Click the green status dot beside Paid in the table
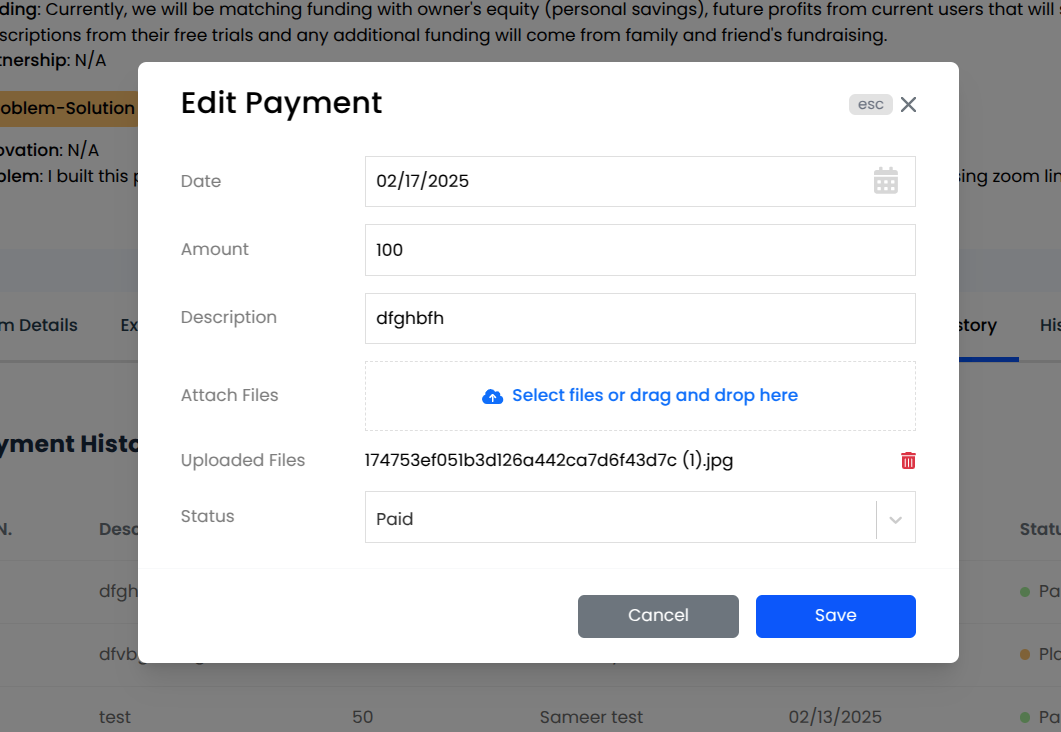 (x=1023, y=591)
